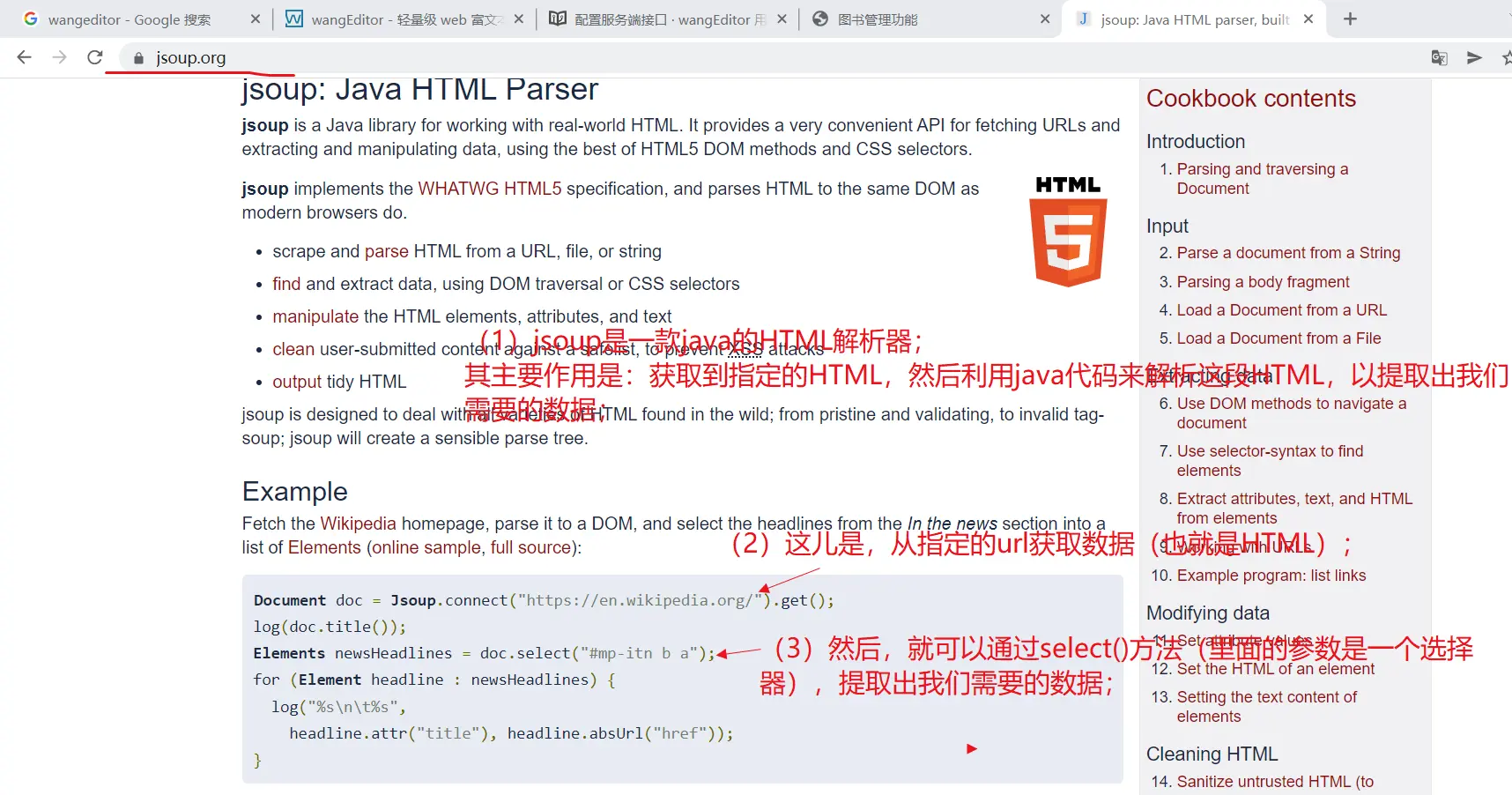
Task: Open the Cookbook contents heading link
Action: pyautogui.click(x=1251, y=98)
